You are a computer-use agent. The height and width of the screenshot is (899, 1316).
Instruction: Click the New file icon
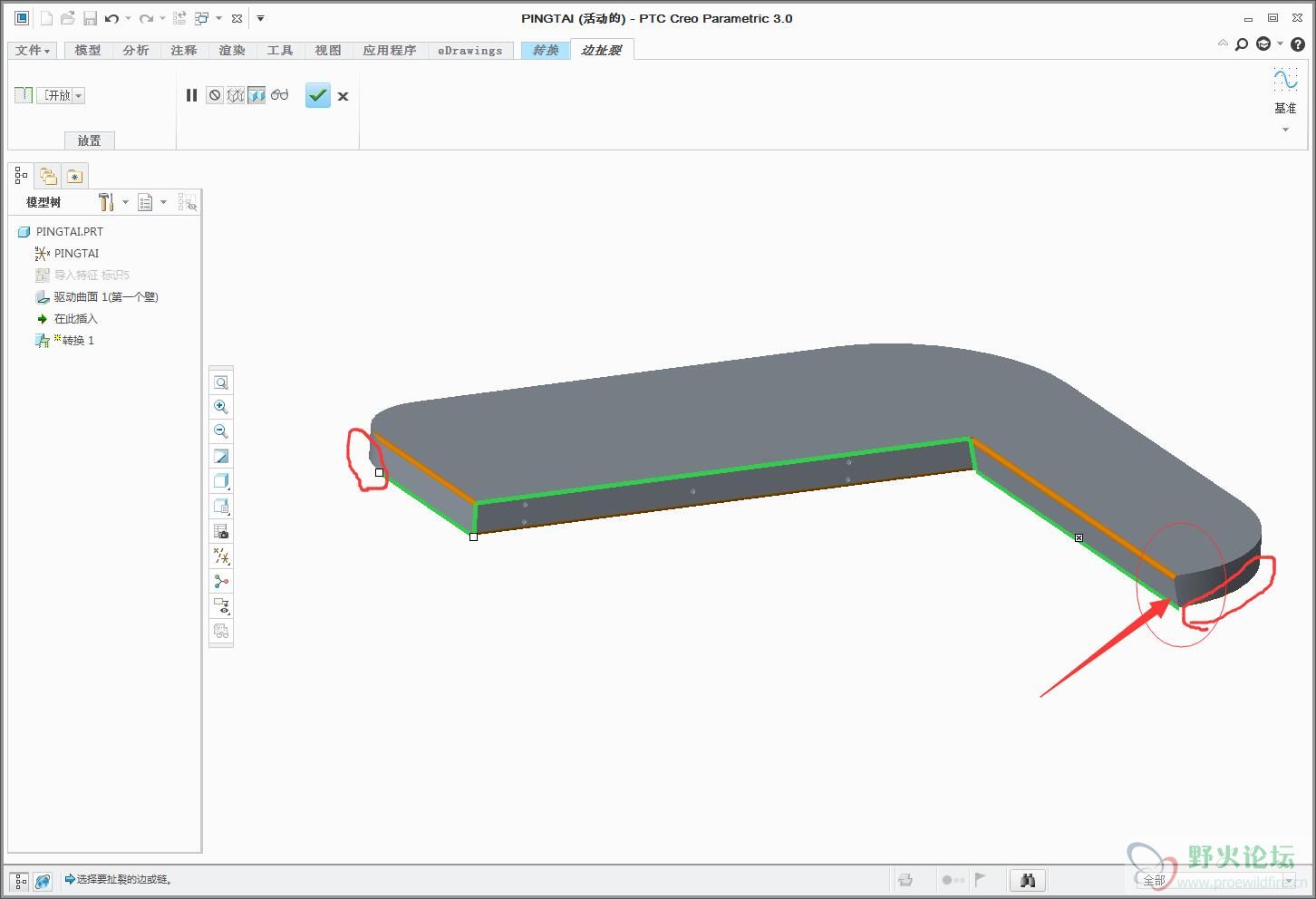point(46,18)
